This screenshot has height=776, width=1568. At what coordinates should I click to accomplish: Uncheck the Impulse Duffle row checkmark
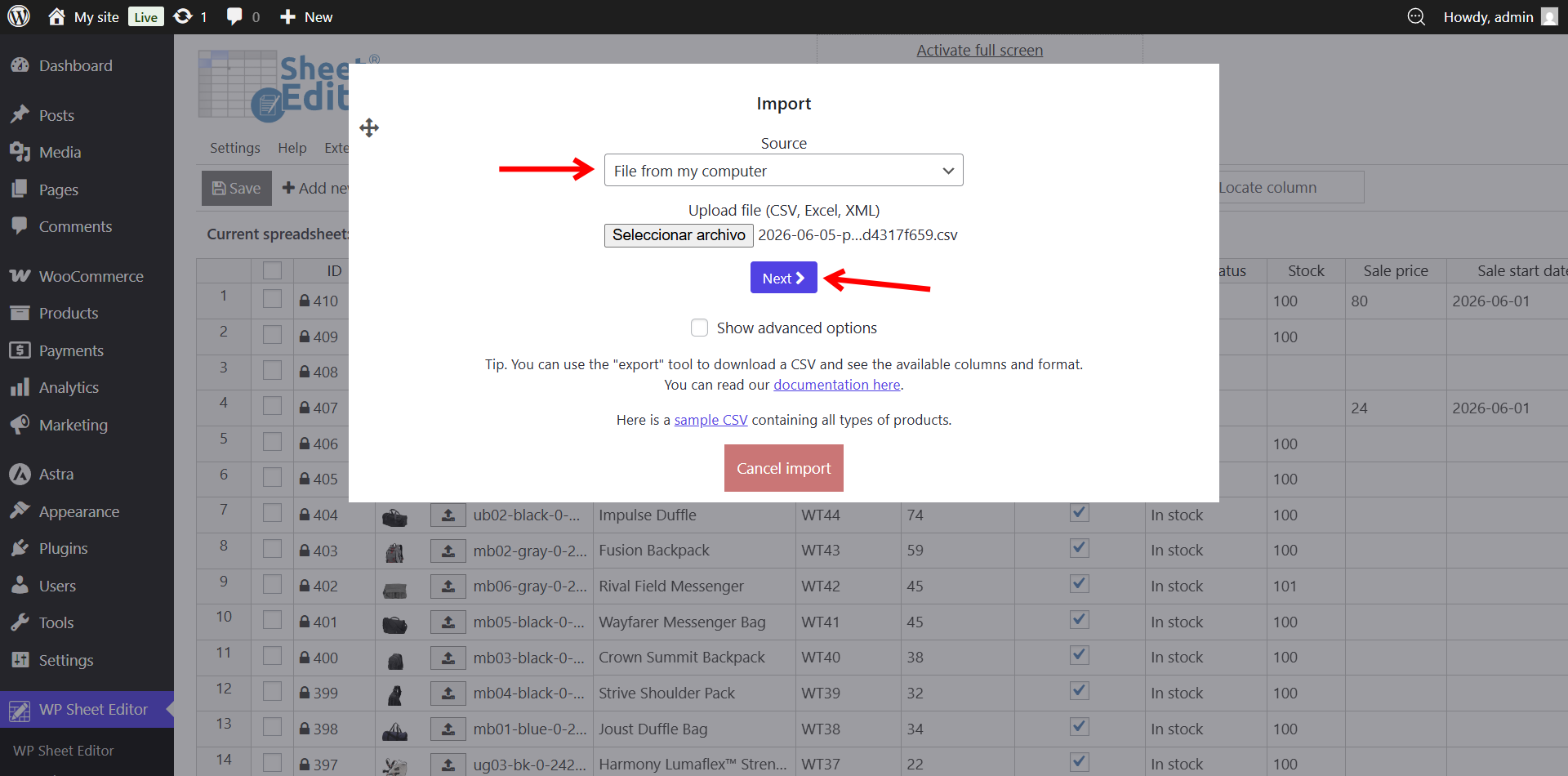1080,512
